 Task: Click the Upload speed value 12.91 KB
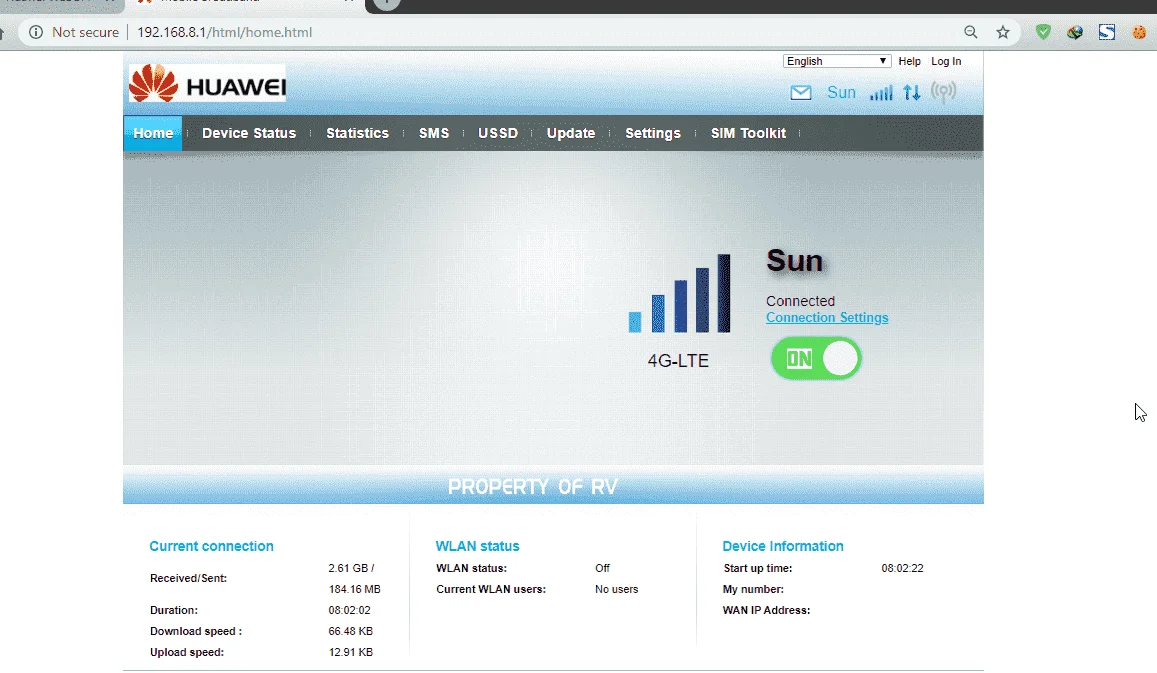pyautogui.click(x=350, y=652)
